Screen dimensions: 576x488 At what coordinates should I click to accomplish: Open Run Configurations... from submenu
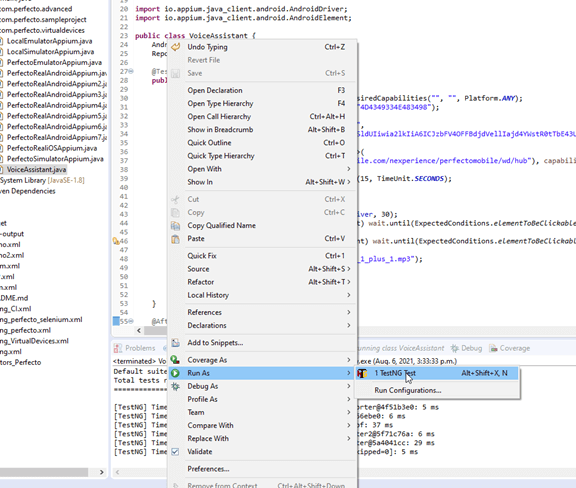(x=408, y=390)
